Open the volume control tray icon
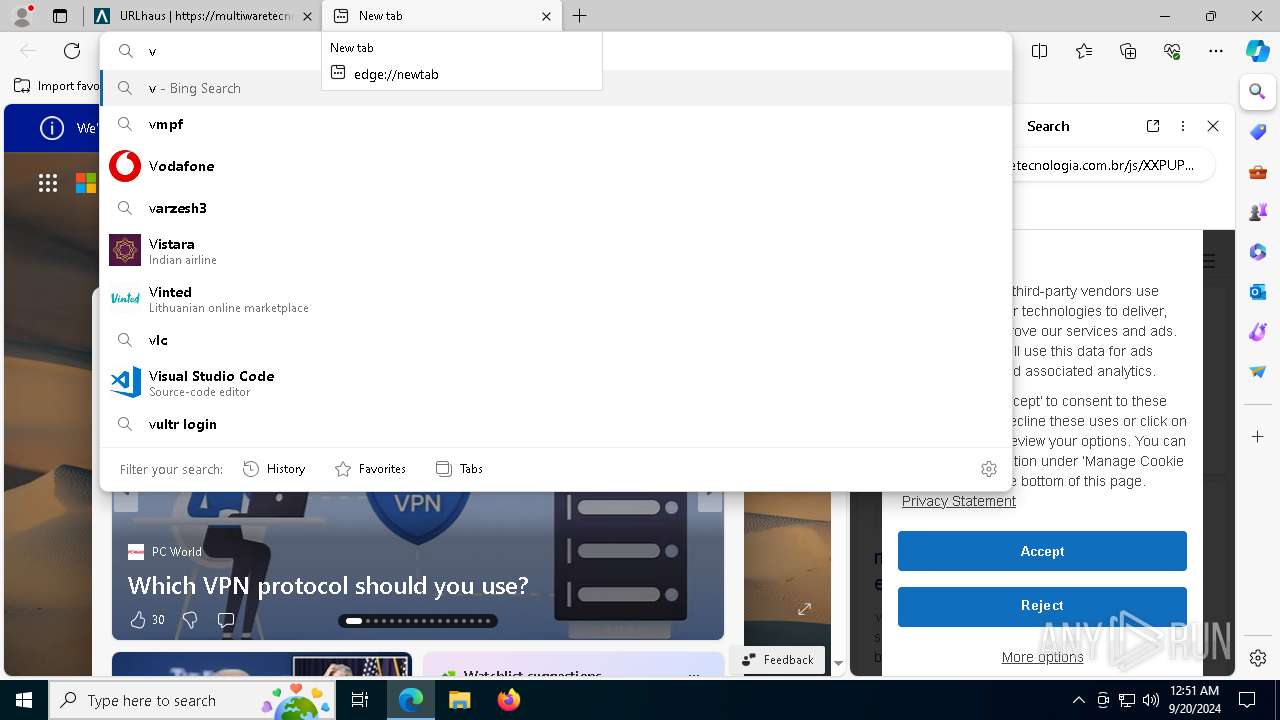 pos(1151,700)
